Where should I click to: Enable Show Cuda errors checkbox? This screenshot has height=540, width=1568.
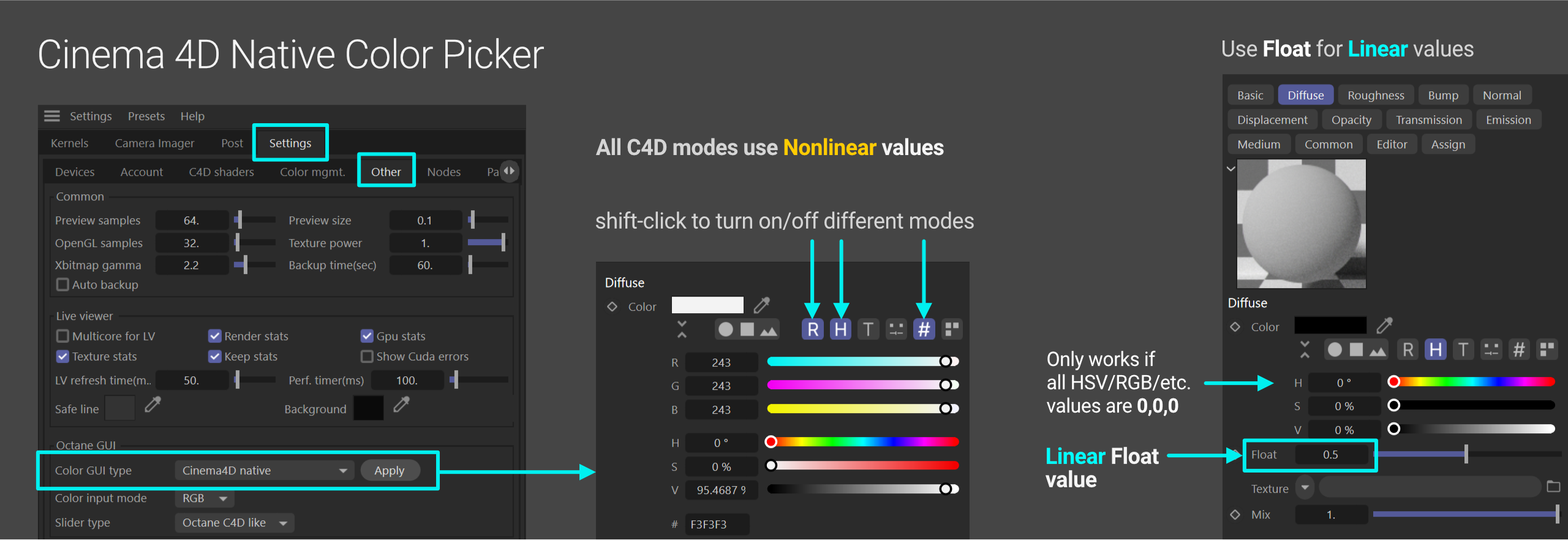click(x=367, y=356)
